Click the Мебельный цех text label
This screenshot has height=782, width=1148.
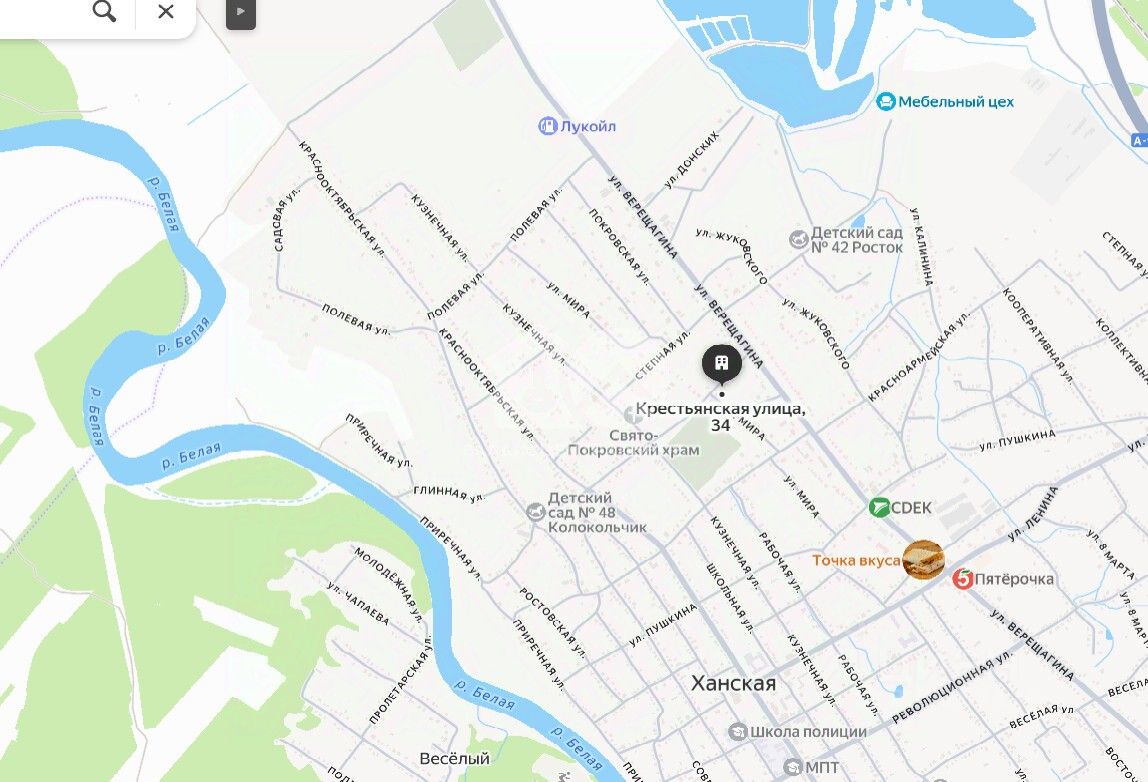(x=956, y=102)
